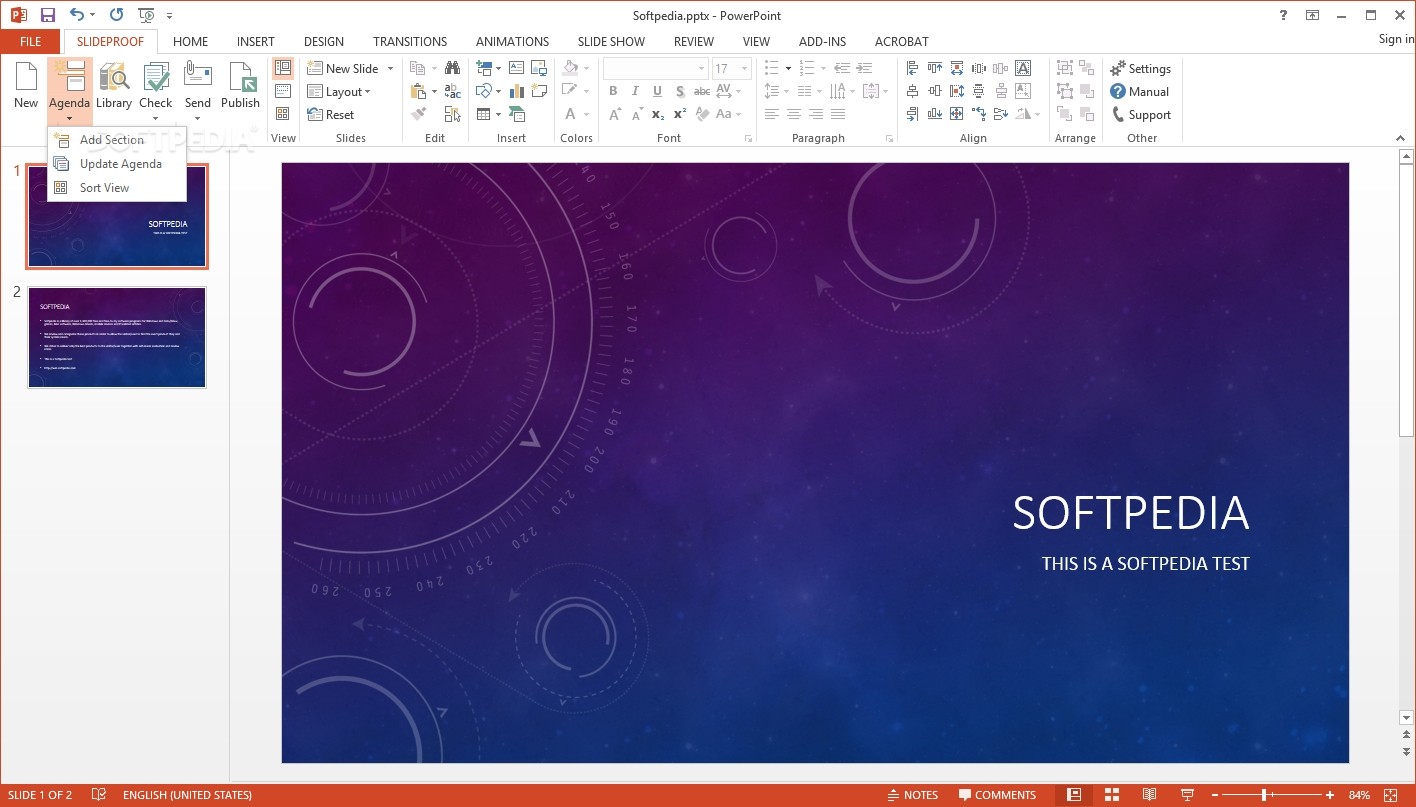Switch to the TRANSITIONS tab
This screenshot has width=1416, height=807.
click(410, 41)
